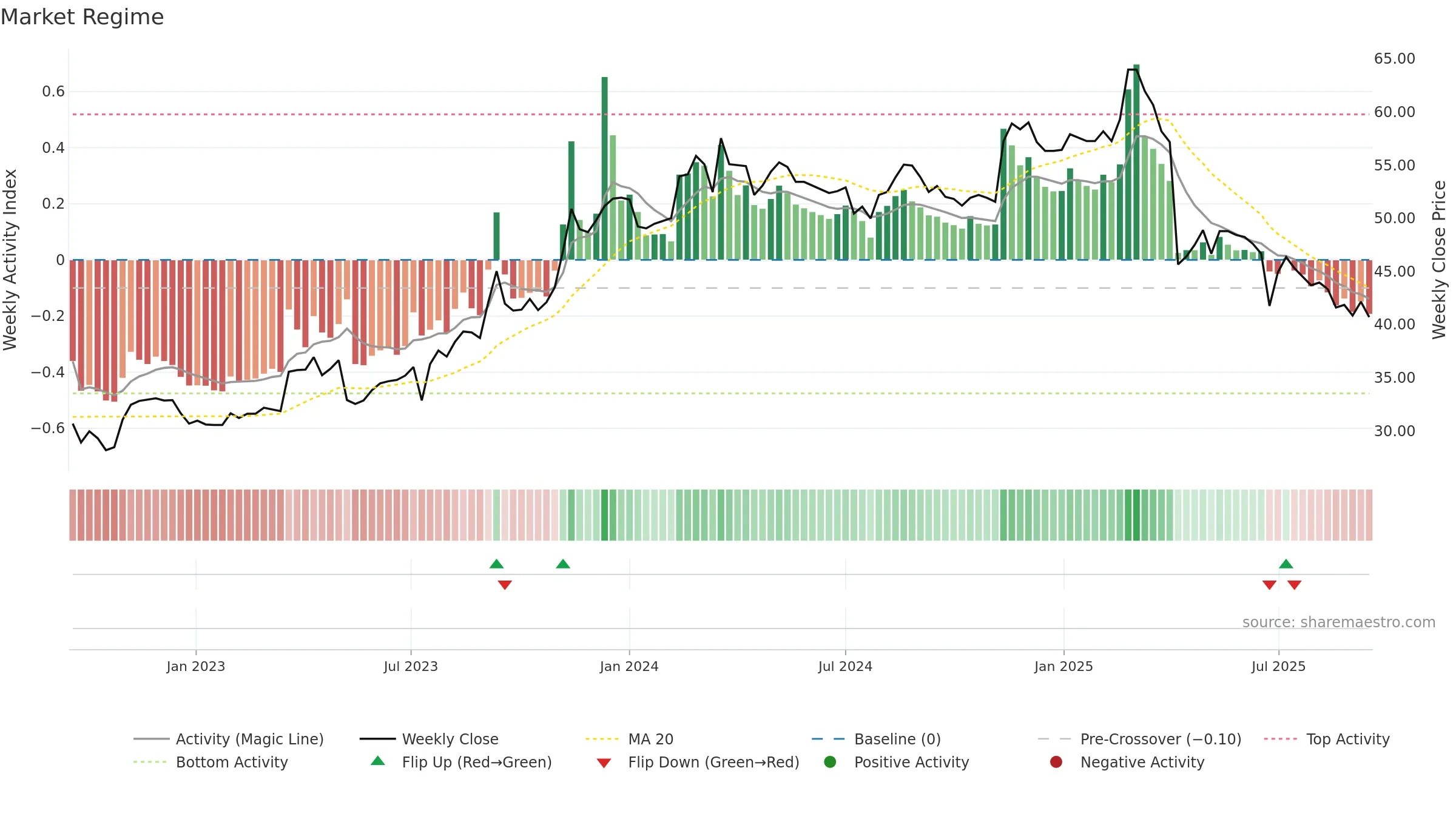Toggle MA 20 legend entry
The width and height of the screenshot is (1456, 819).
[630, 739]
